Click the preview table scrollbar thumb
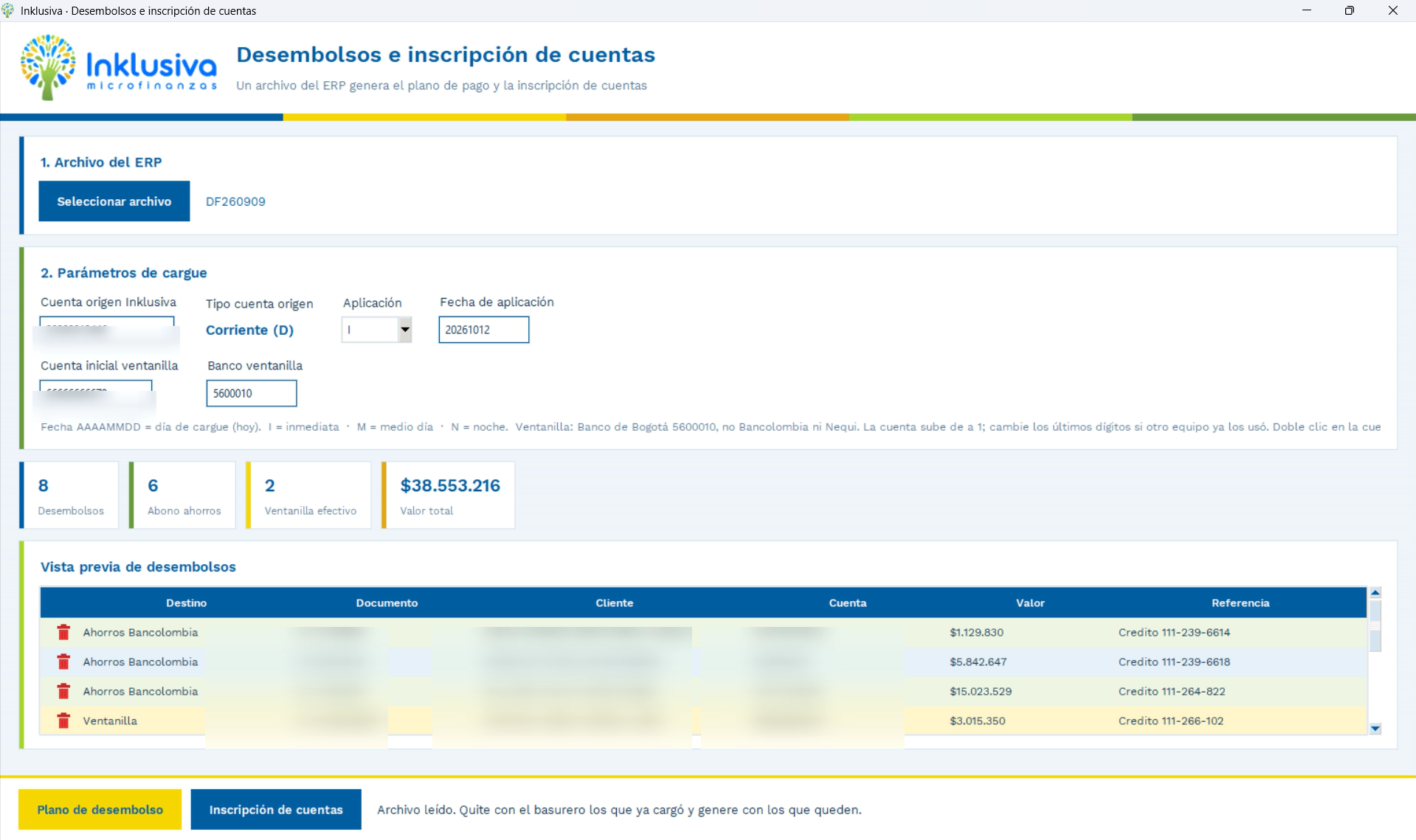 click(x=1375, y=625)
